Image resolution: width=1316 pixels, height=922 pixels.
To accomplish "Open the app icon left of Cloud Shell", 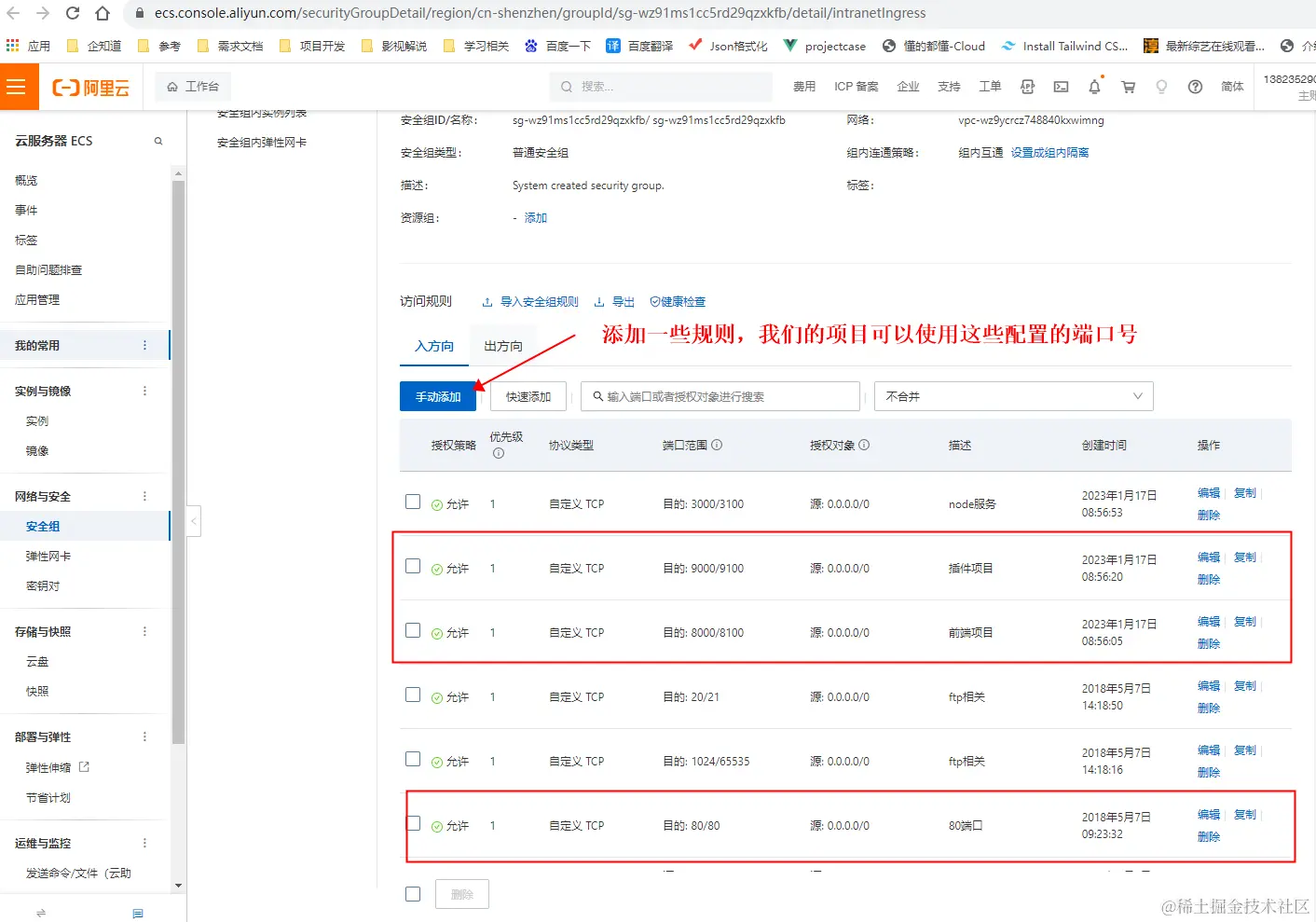I will 1027,87.
